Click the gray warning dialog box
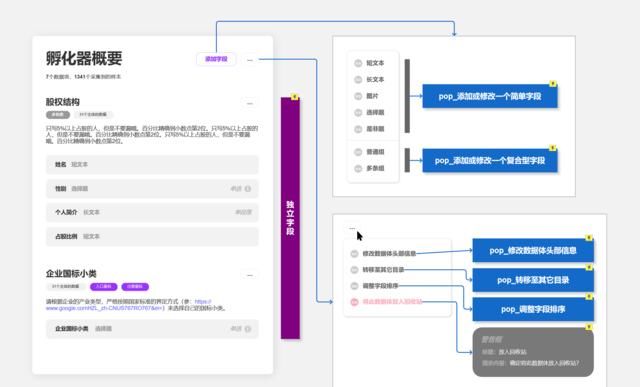640x387 pixels. coord(533,352)
